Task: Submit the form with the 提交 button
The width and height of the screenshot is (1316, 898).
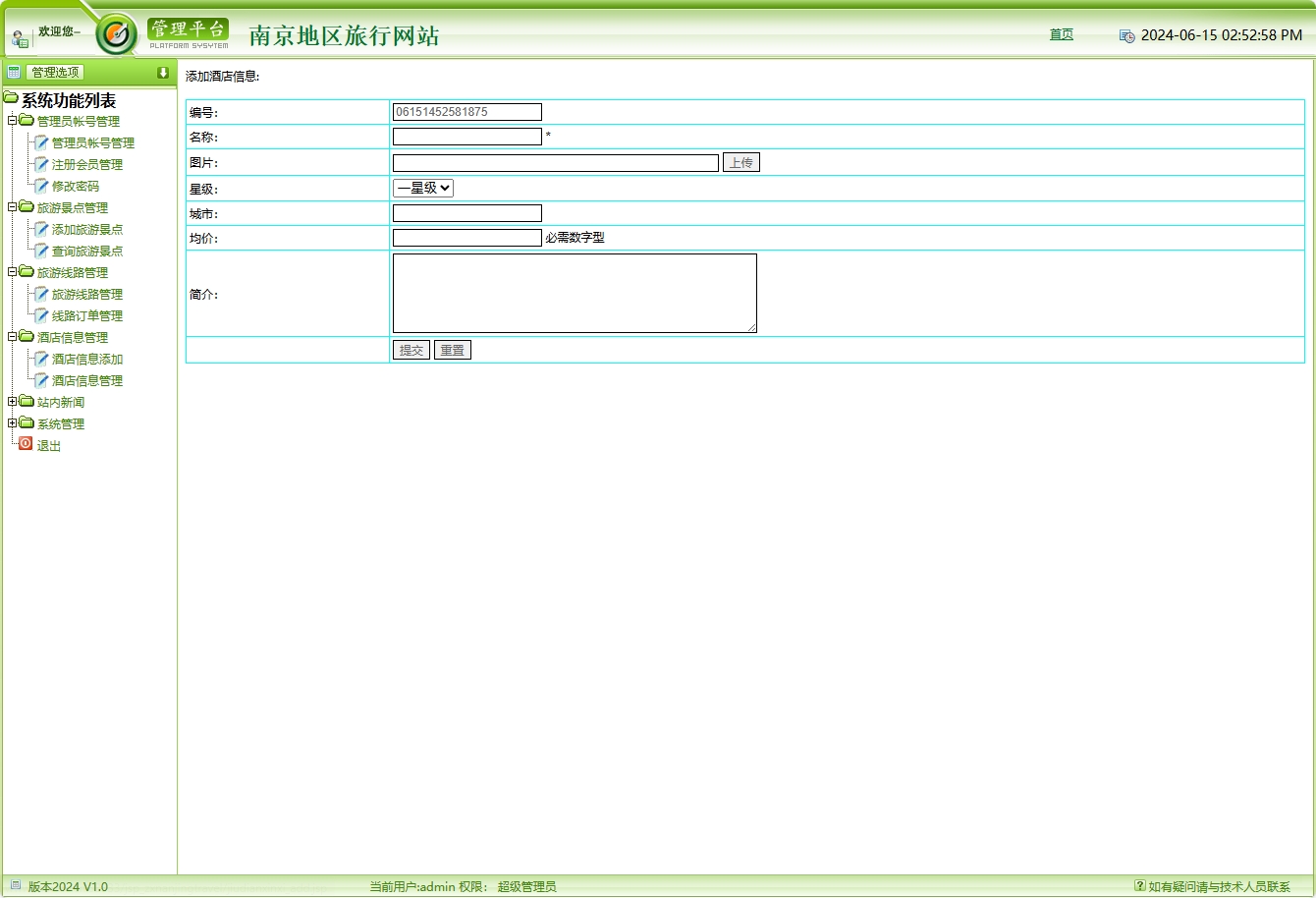Action: (411, 350)
